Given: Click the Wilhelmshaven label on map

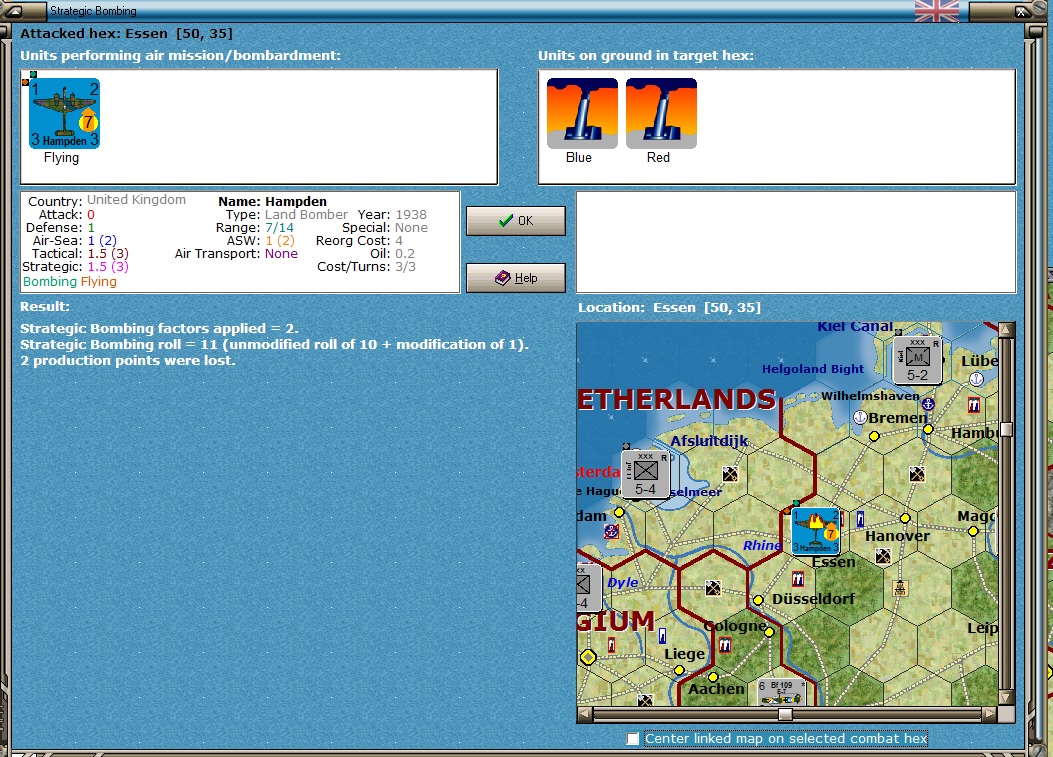Looking at the screenshot, I should point(870,396).
